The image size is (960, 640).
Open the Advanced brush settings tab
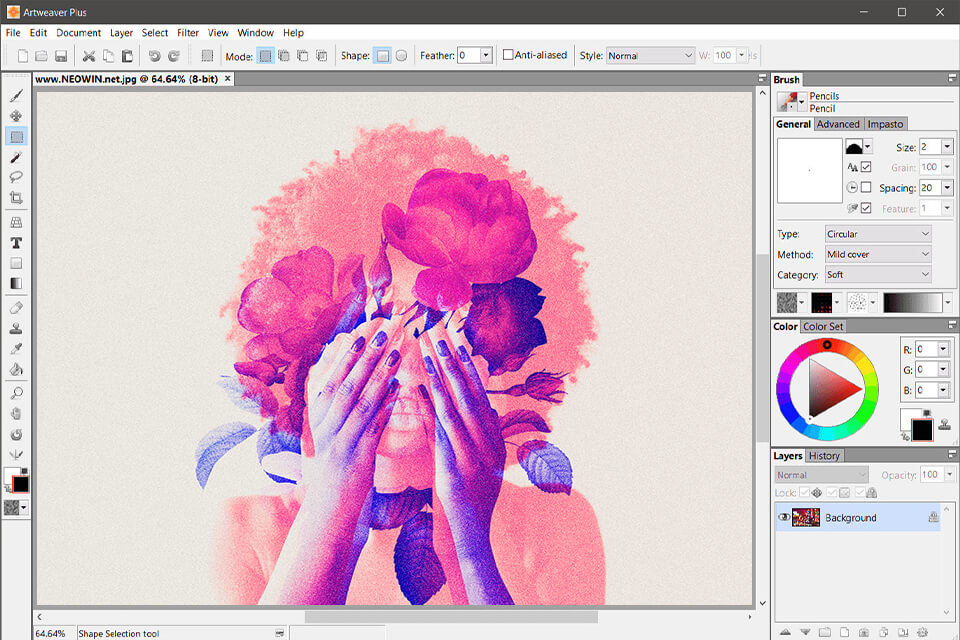pyautogui.click(x=838, y=123)
